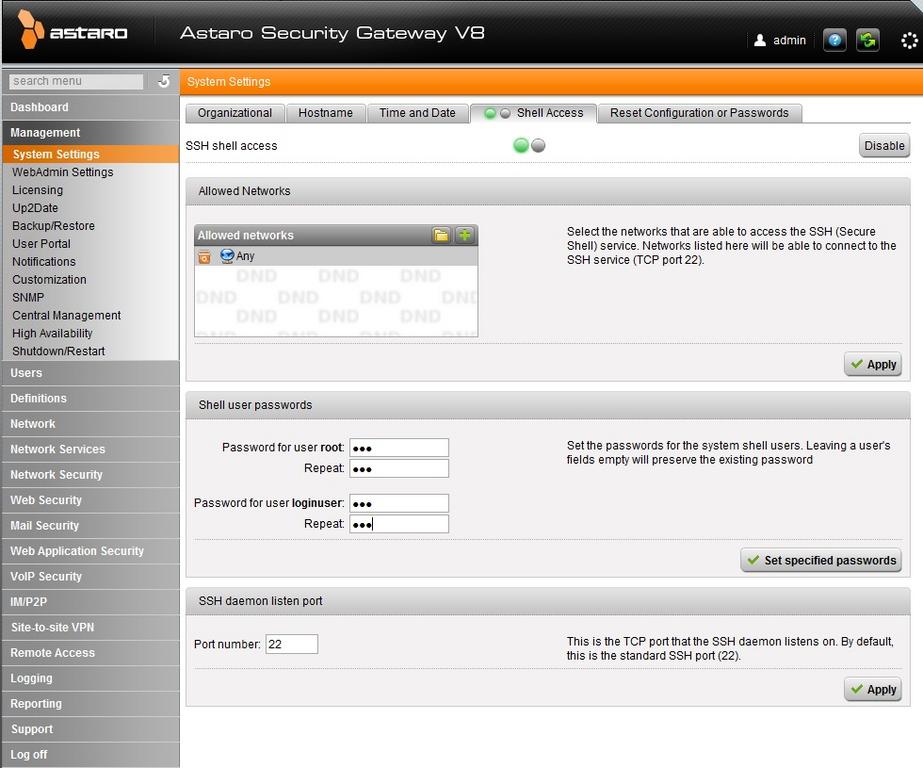Switch to the Time and Date tab
This screenshot has width=923, height=768.
pyautogui.click(x=417, y=113)
